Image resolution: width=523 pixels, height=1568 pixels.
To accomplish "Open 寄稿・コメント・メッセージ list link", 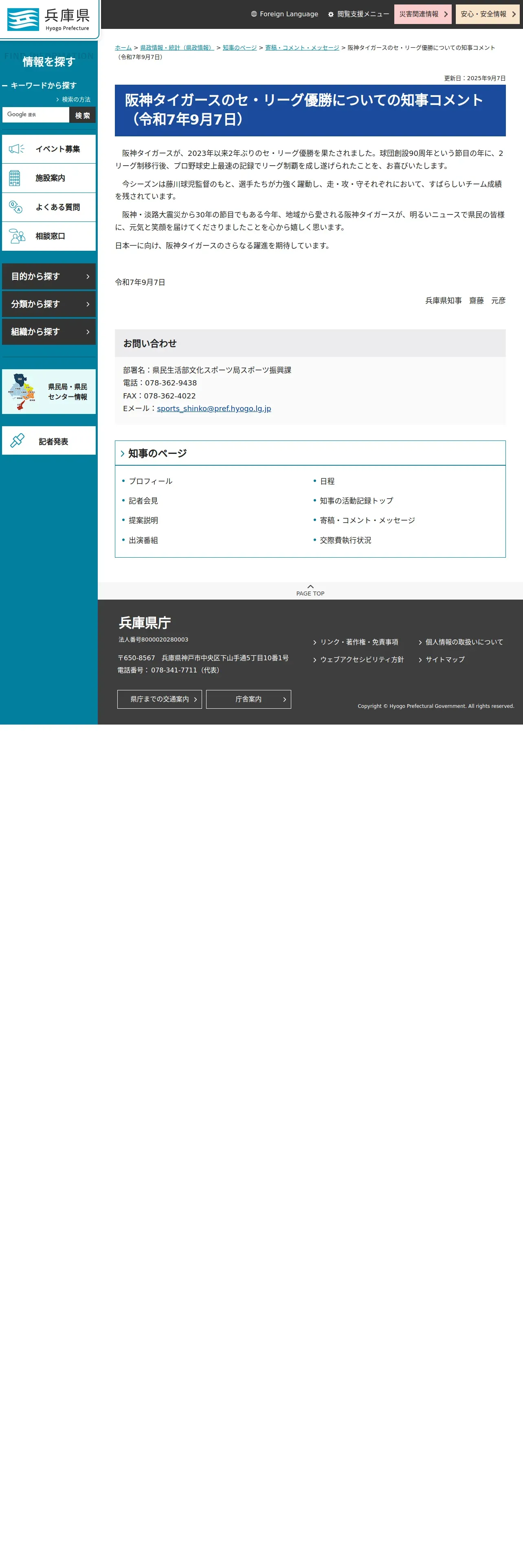I will 367,521.
